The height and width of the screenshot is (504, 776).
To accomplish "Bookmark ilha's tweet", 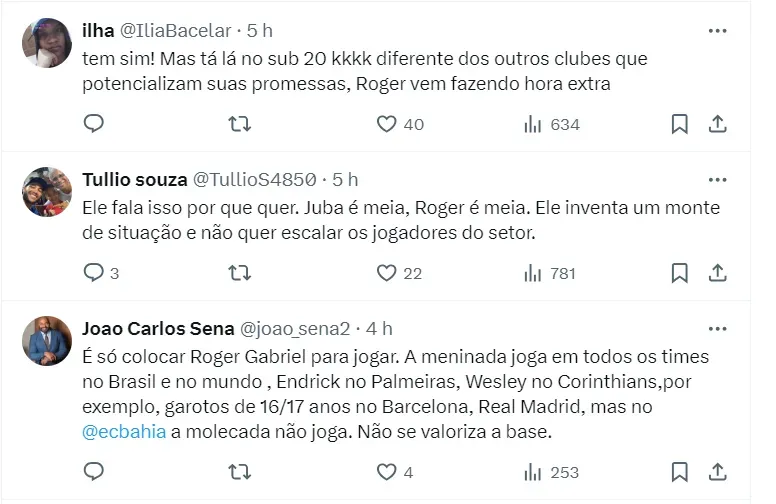I will [679, 124].
